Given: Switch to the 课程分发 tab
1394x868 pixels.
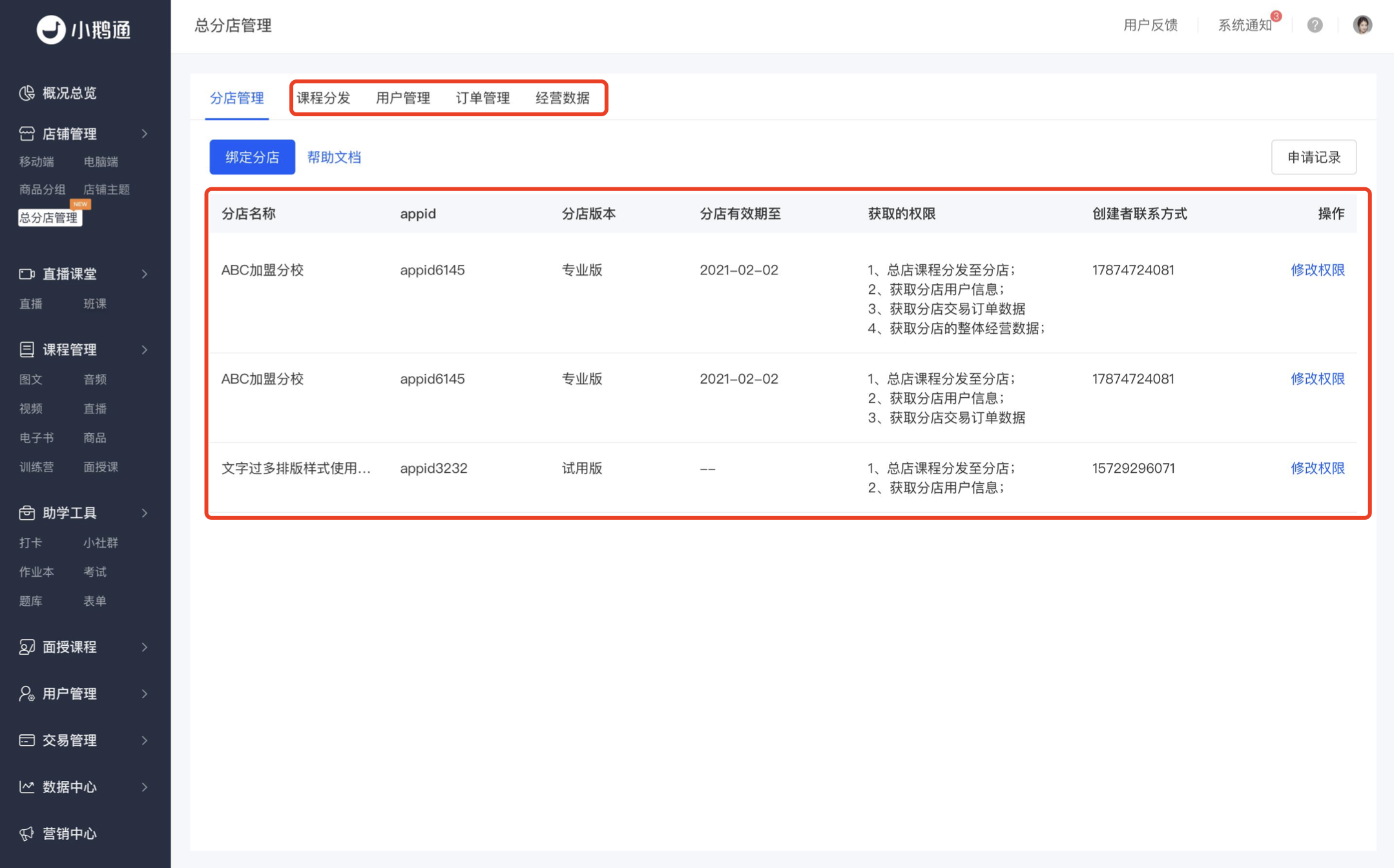Looking at the screenshot, I should [x=323, y=98].
